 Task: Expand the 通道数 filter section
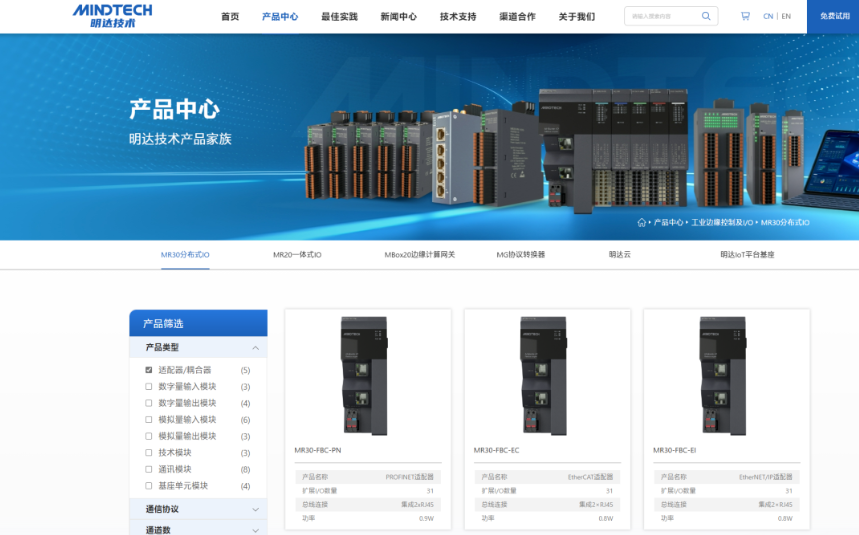pyautogui.click(x=198, y=530)
